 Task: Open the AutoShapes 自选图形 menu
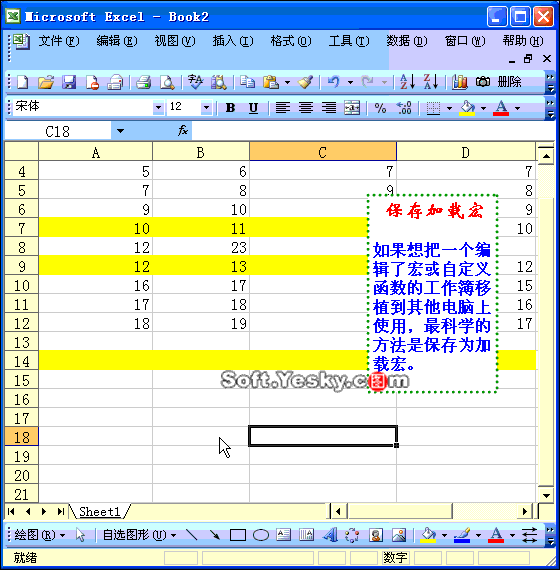[139, 535]
